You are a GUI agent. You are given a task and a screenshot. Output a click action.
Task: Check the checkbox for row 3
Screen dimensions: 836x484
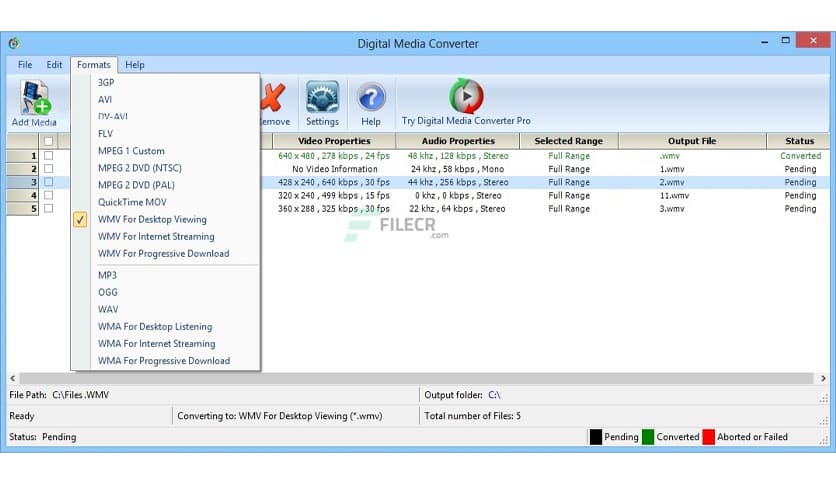pyautogui.click(x=49, y=182)
